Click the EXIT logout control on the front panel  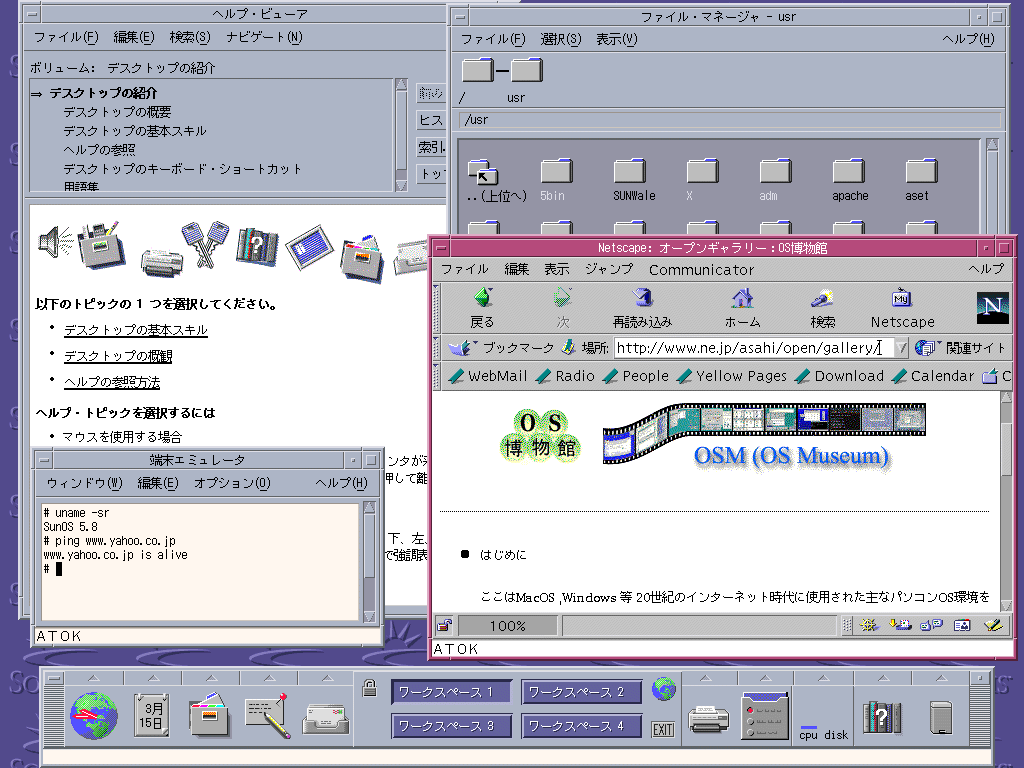click(663, 729)
